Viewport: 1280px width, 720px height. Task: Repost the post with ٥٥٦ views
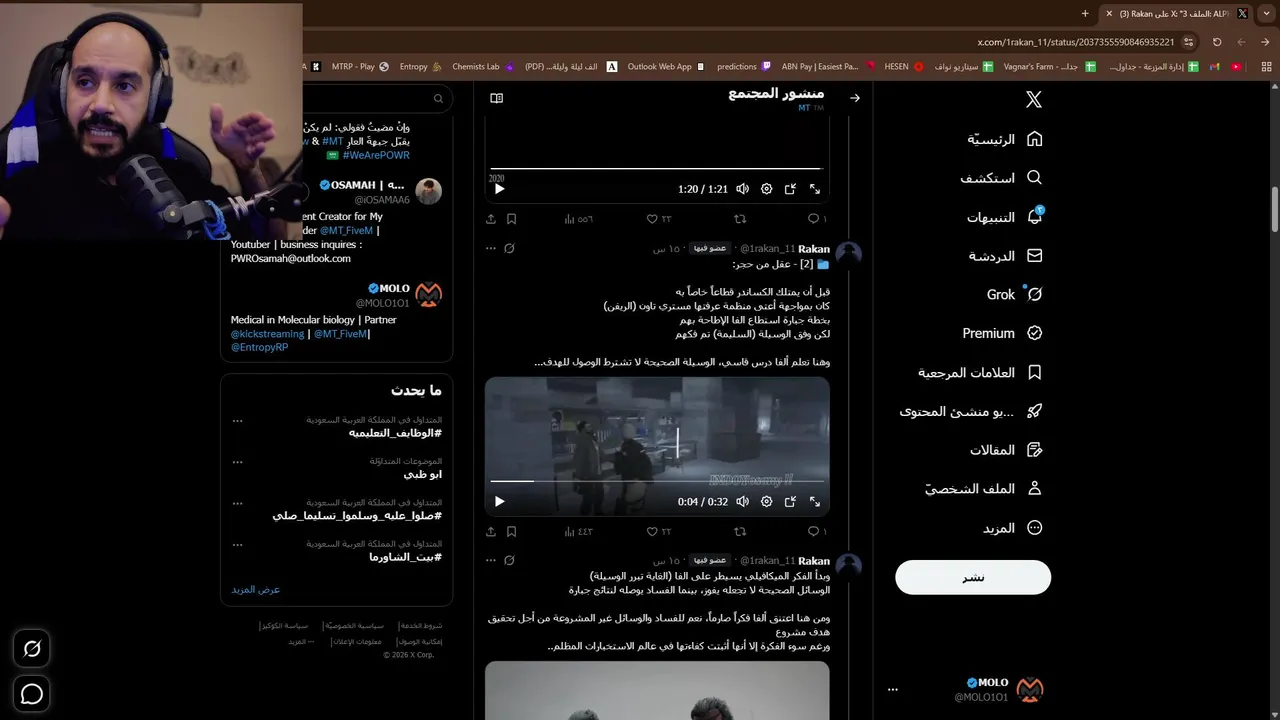click(x=740, y=219)
